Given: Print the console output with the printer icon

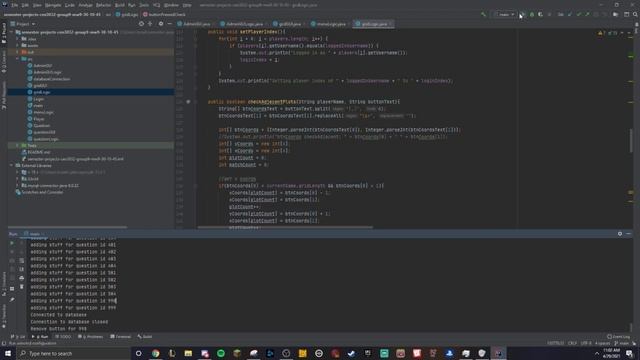Looking at the screenshot, I should tap(22, 278).
